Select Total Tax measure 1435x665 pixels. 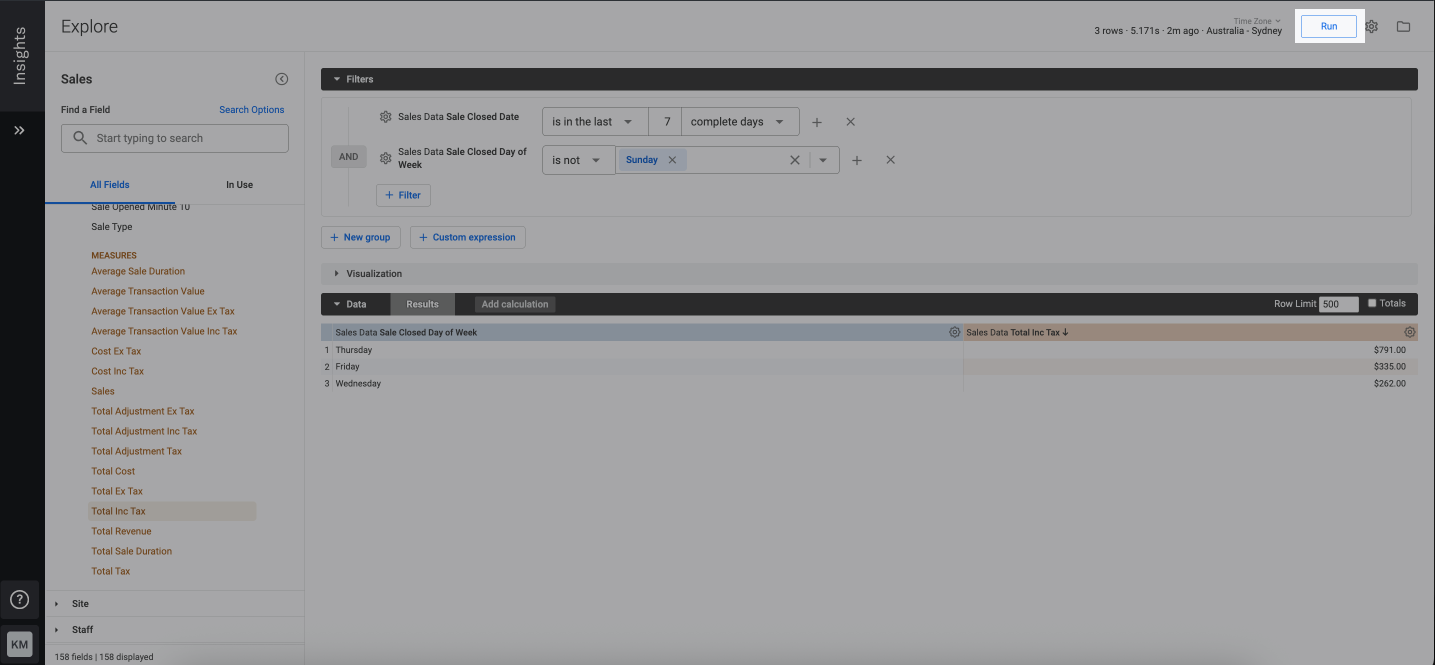point(111,571)
